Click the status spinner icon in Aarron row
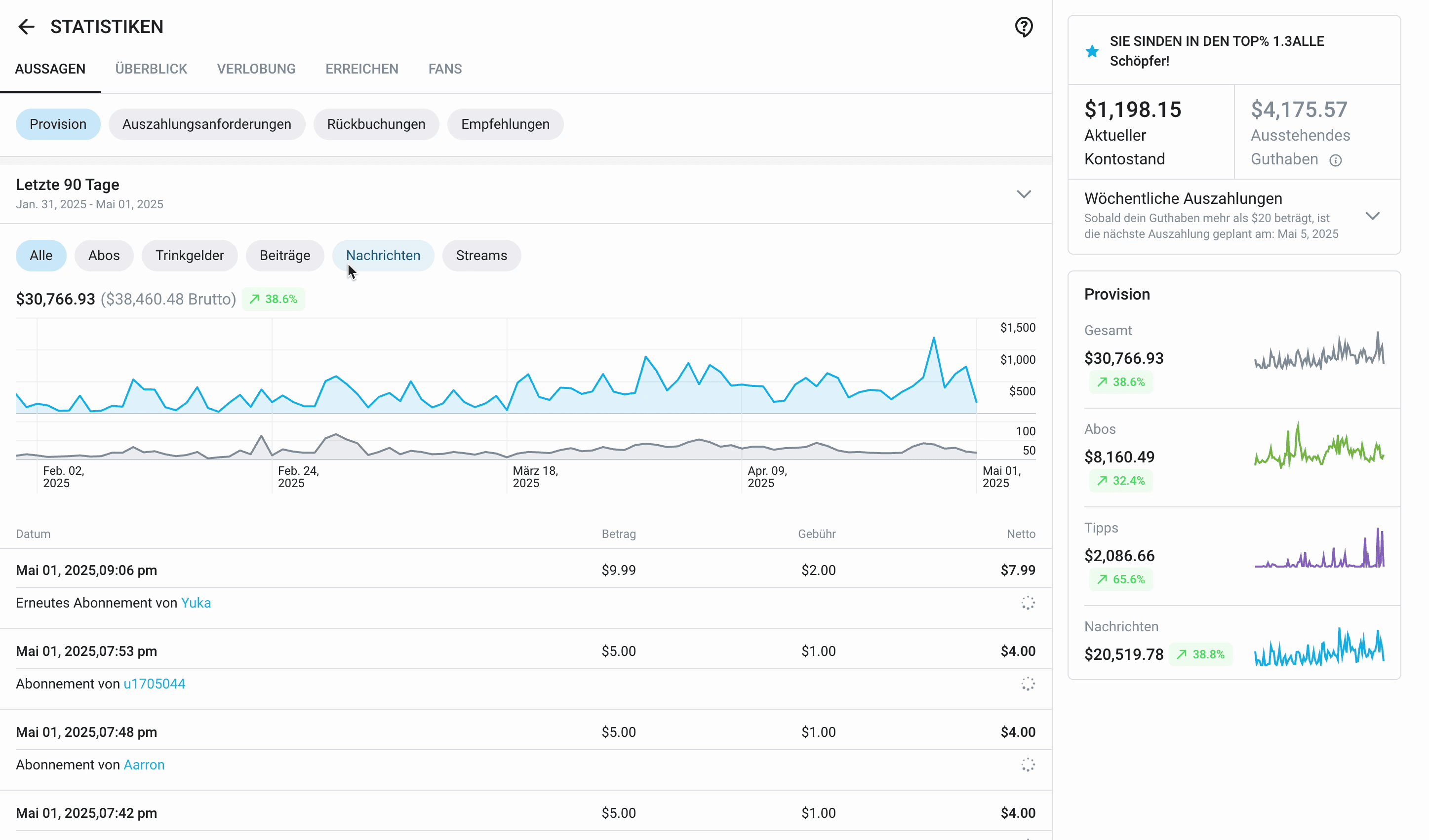The height and width of the screenshot is (840, 1429). (x=1028, y=764)
